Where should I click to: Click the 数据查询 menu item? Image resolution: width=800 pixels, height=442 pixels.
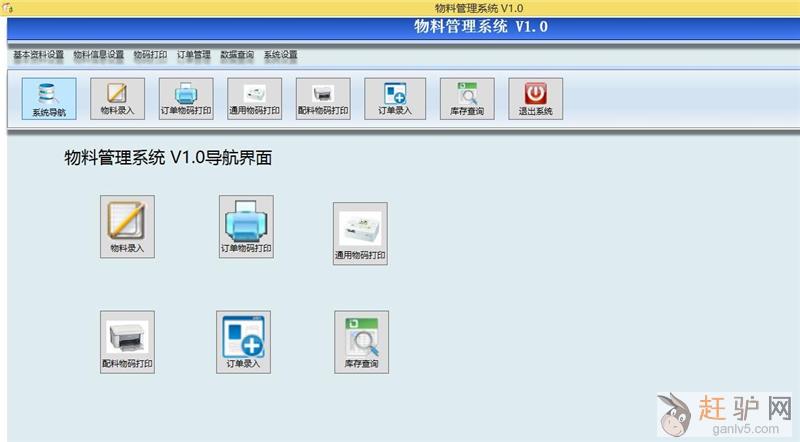237,55
